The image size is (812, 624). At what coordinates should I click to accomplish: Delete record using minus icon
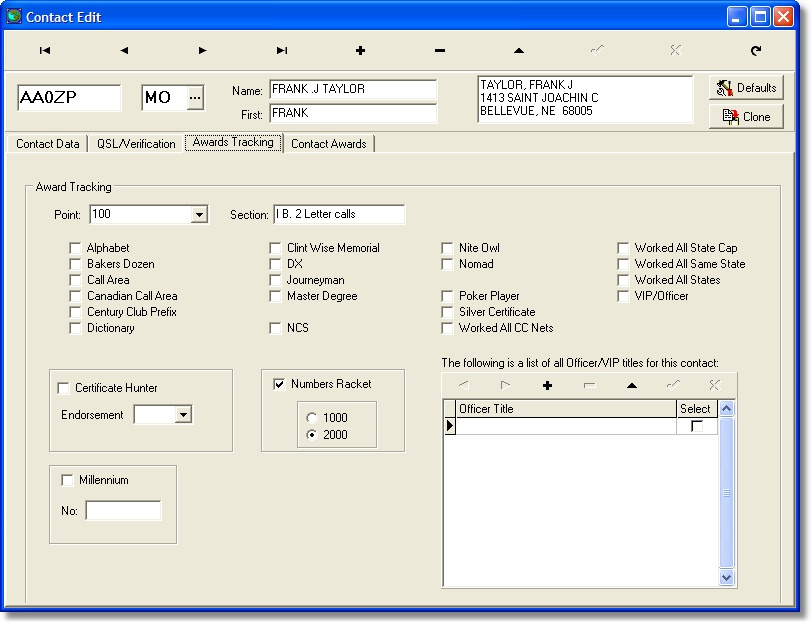point(440,50)
